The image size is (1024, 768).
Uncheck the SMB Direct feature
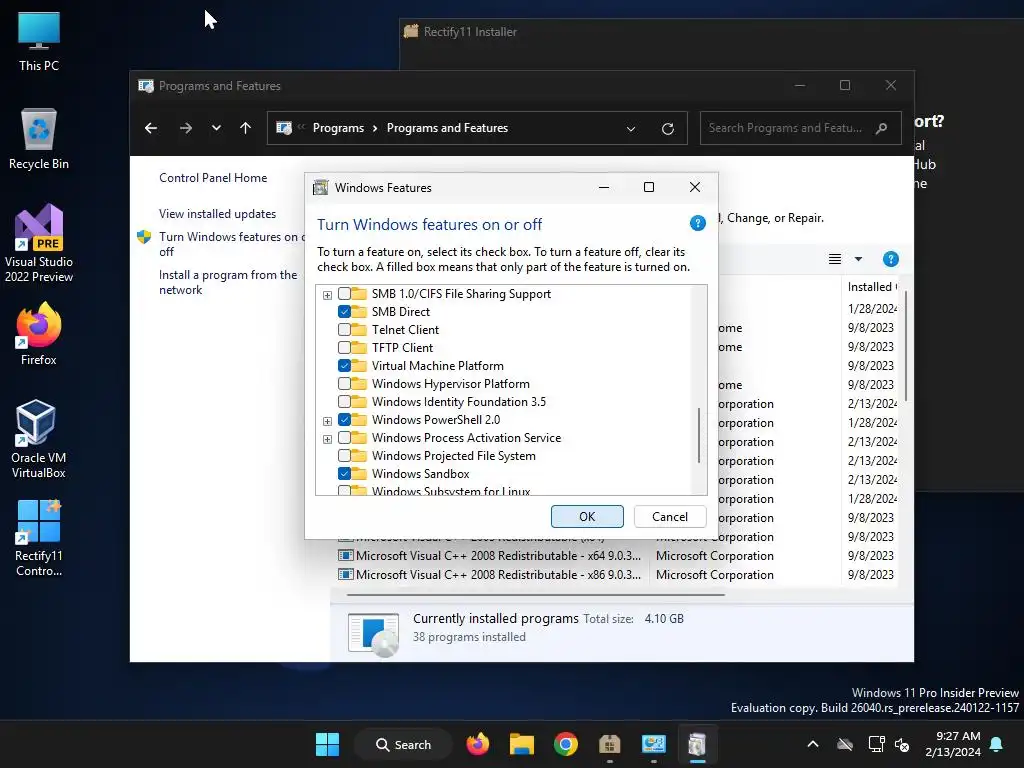point(344,312)
